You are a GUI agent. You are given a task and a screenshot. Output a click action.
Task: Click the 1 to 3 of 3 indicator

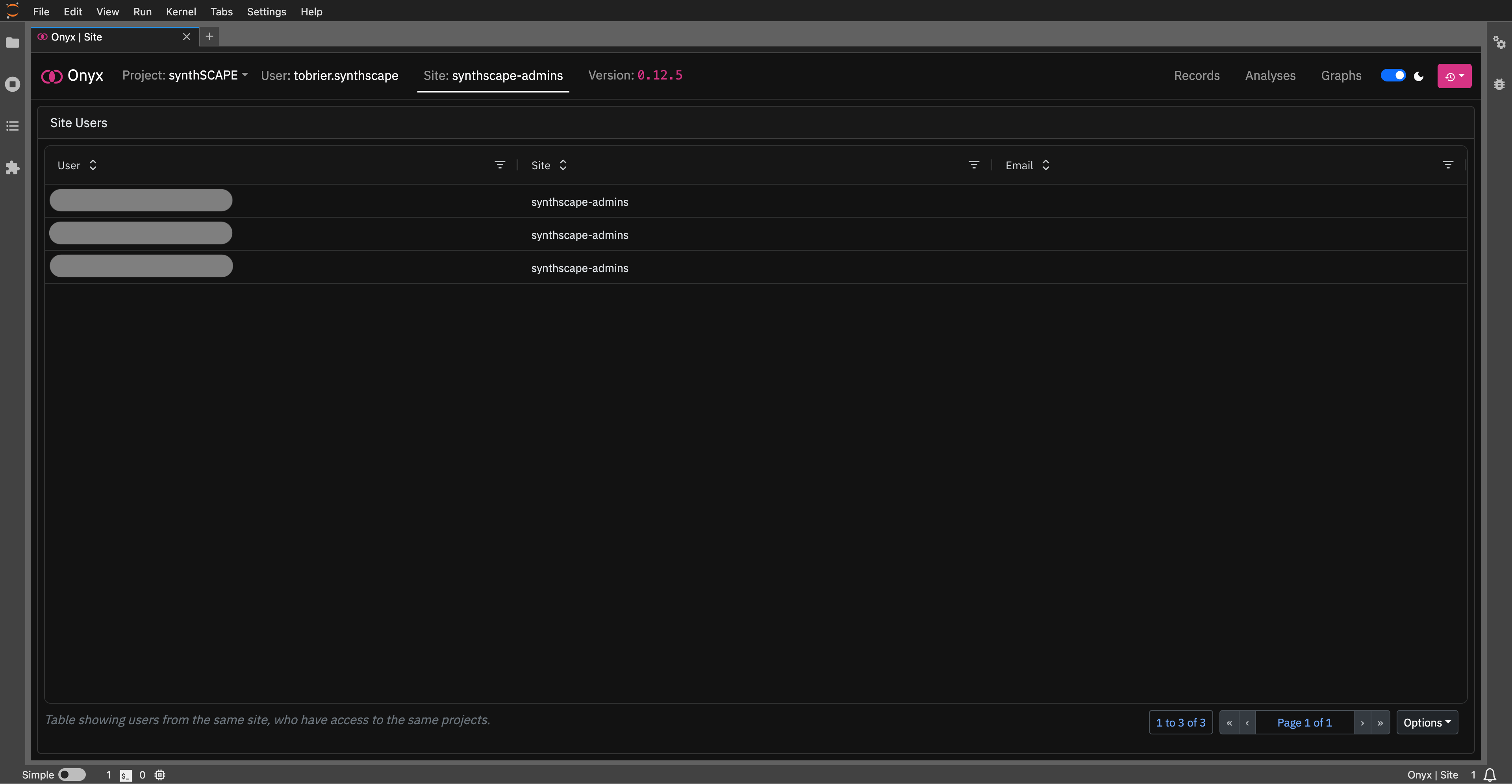pyautogui.click(x=1180, y=723)
